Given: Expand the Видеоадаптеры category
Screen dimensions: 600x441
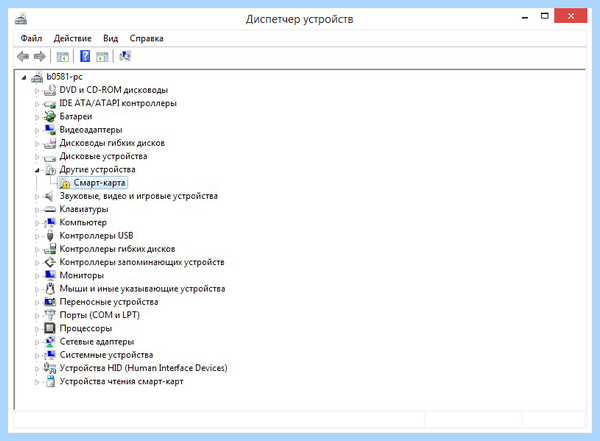Looking at the screenshot, I should tap(37, 131).
